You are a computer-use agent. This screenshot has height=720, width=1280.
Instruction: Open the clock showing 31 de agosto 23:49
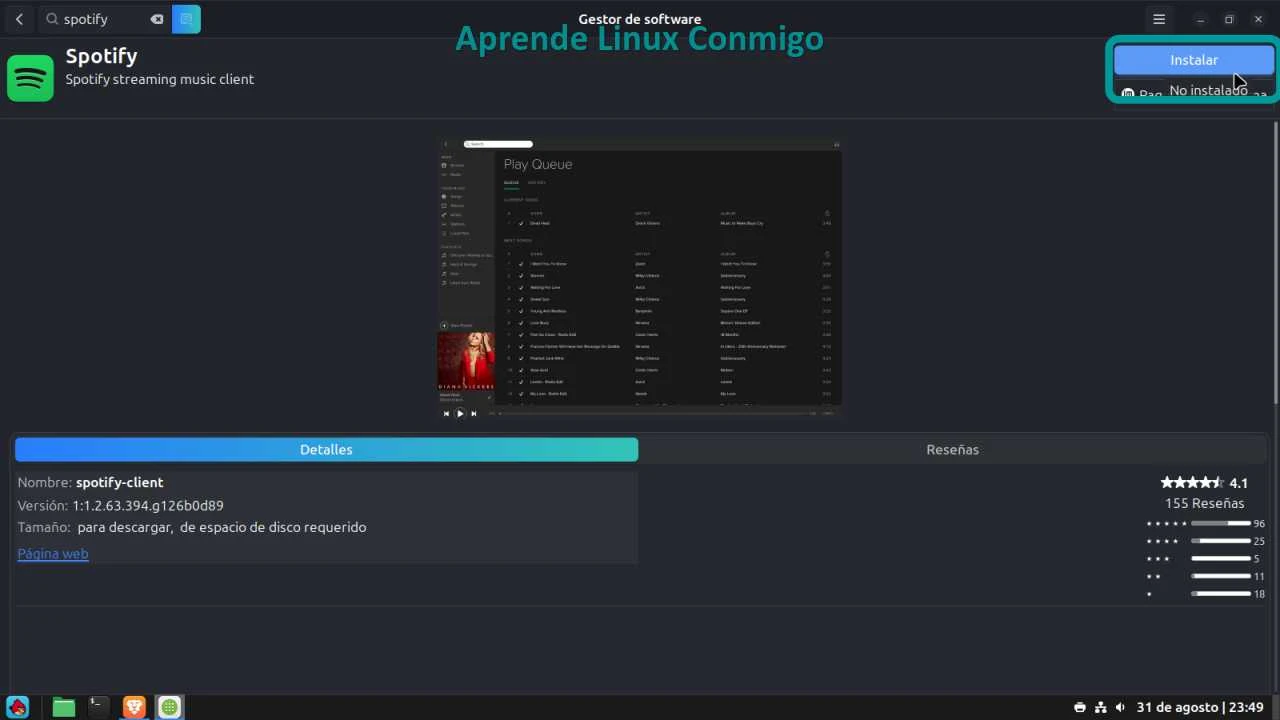pos(1200,707)
